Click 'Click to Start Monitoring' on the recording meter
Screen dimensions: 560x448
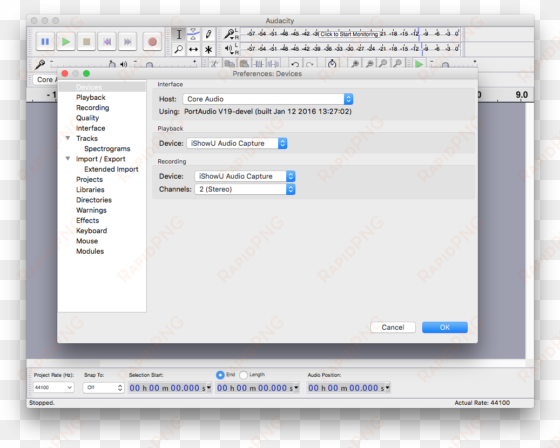click(349, 34)
